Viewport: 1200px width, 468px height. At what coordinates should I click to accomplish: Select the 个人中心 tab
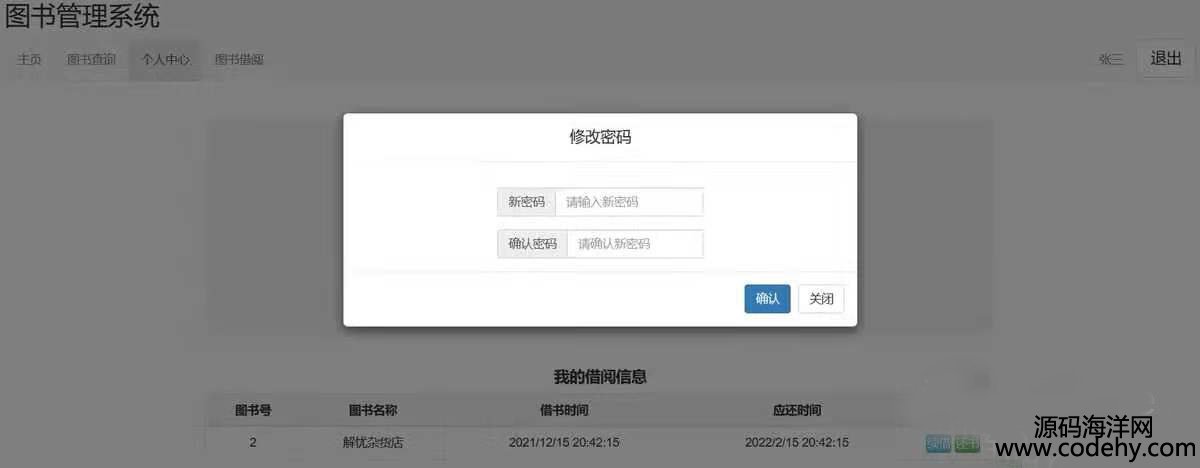pos(165,60)
